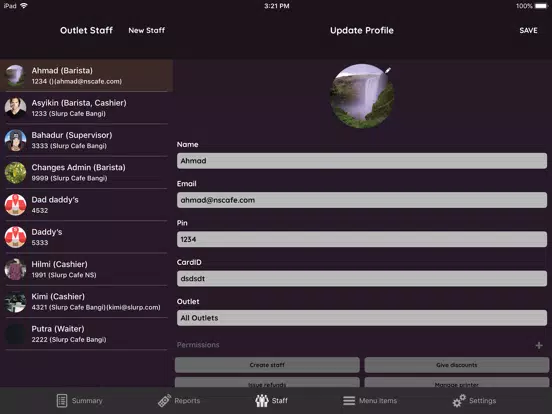The height and width of the screenshot is (414, 552).
Task: Create a New Staff member
Action: point(146,30)
